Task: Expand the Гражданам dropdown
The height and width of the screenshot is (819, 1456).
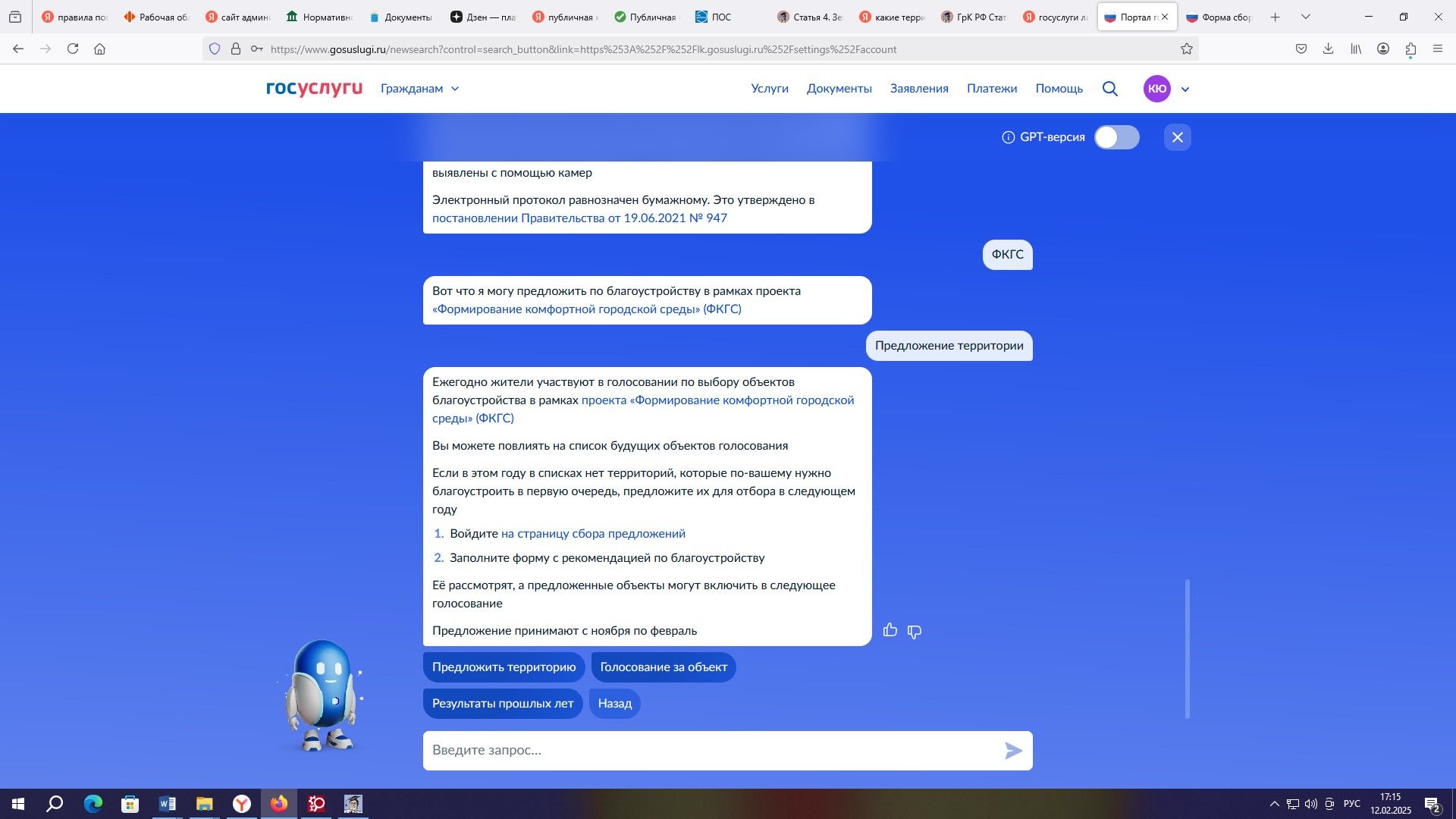Action: click(x=420, y=89)
